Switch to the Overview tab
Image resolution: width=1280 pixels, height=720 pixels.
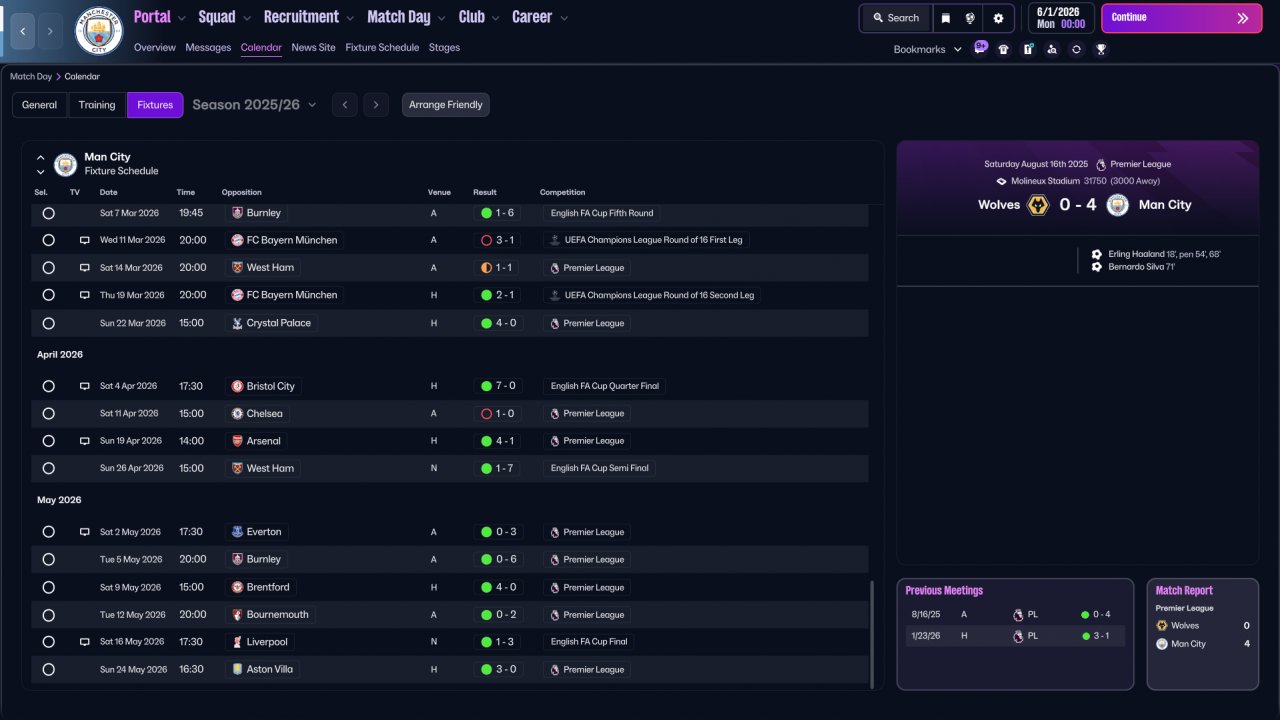coord(154,47)
